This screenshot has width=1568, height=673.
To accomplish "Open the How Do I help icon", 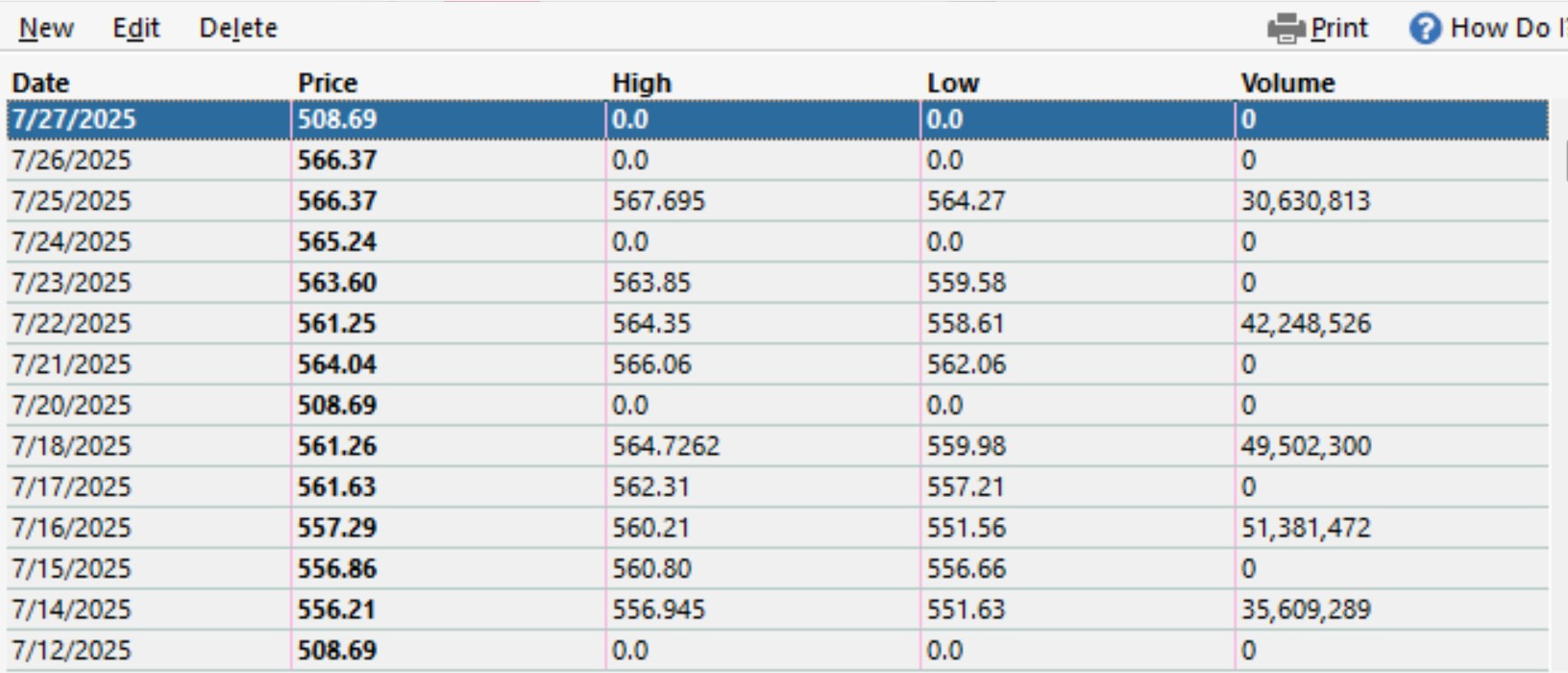I will click(x=1425, y=29).
